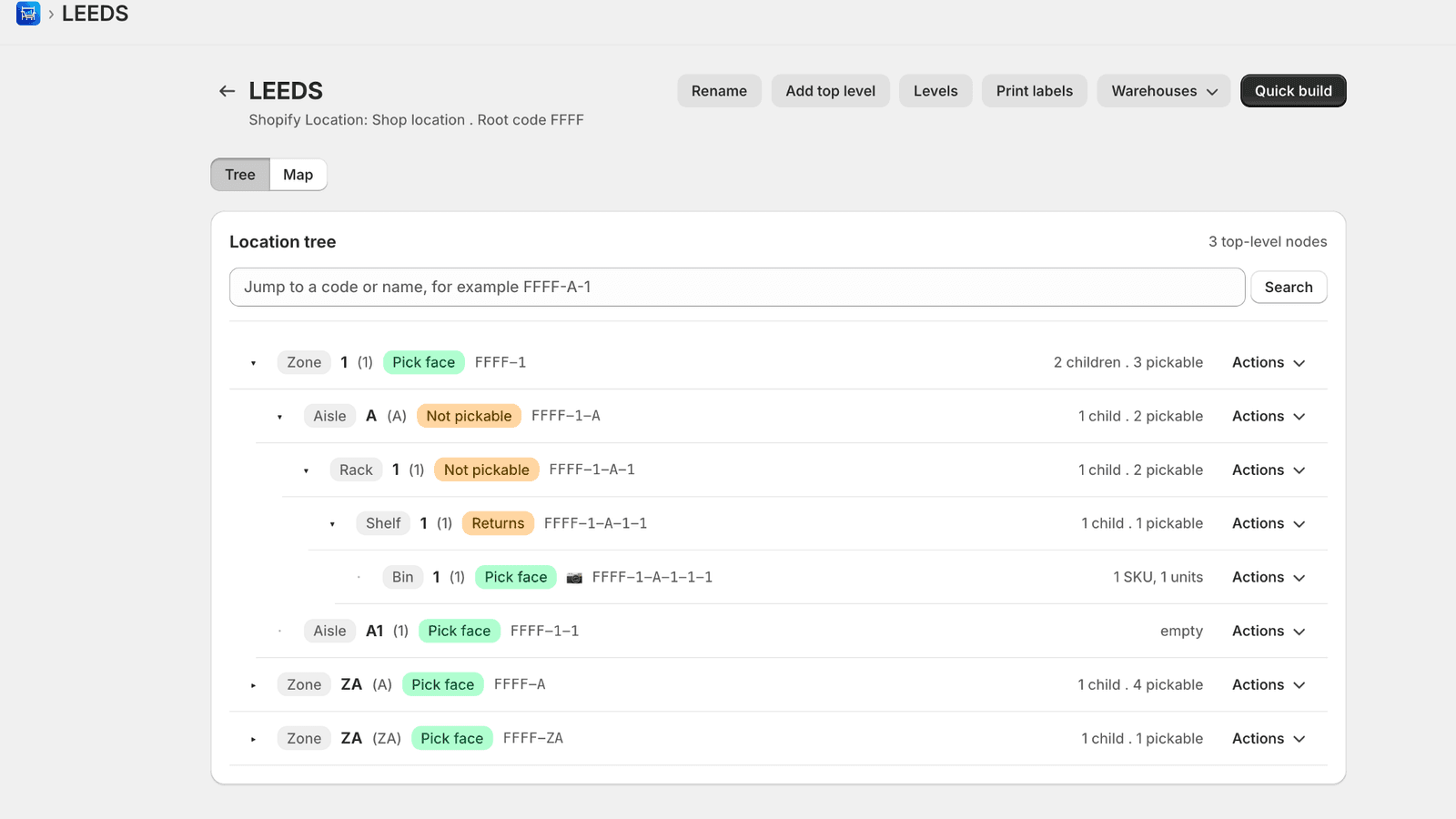Open the Actions menu for Bin 1

(x=1269, y=577)
